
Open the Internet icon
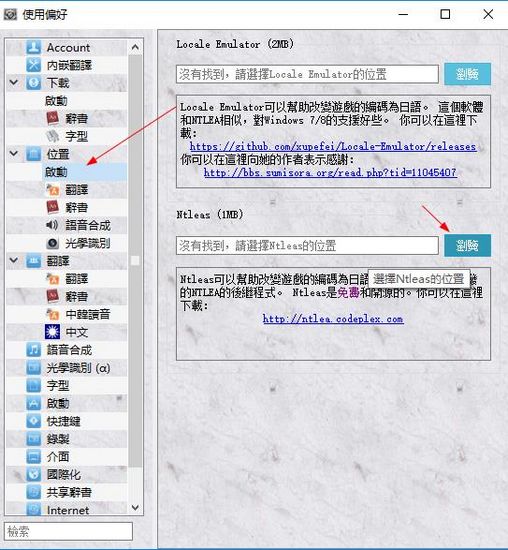tap(34, 509)
